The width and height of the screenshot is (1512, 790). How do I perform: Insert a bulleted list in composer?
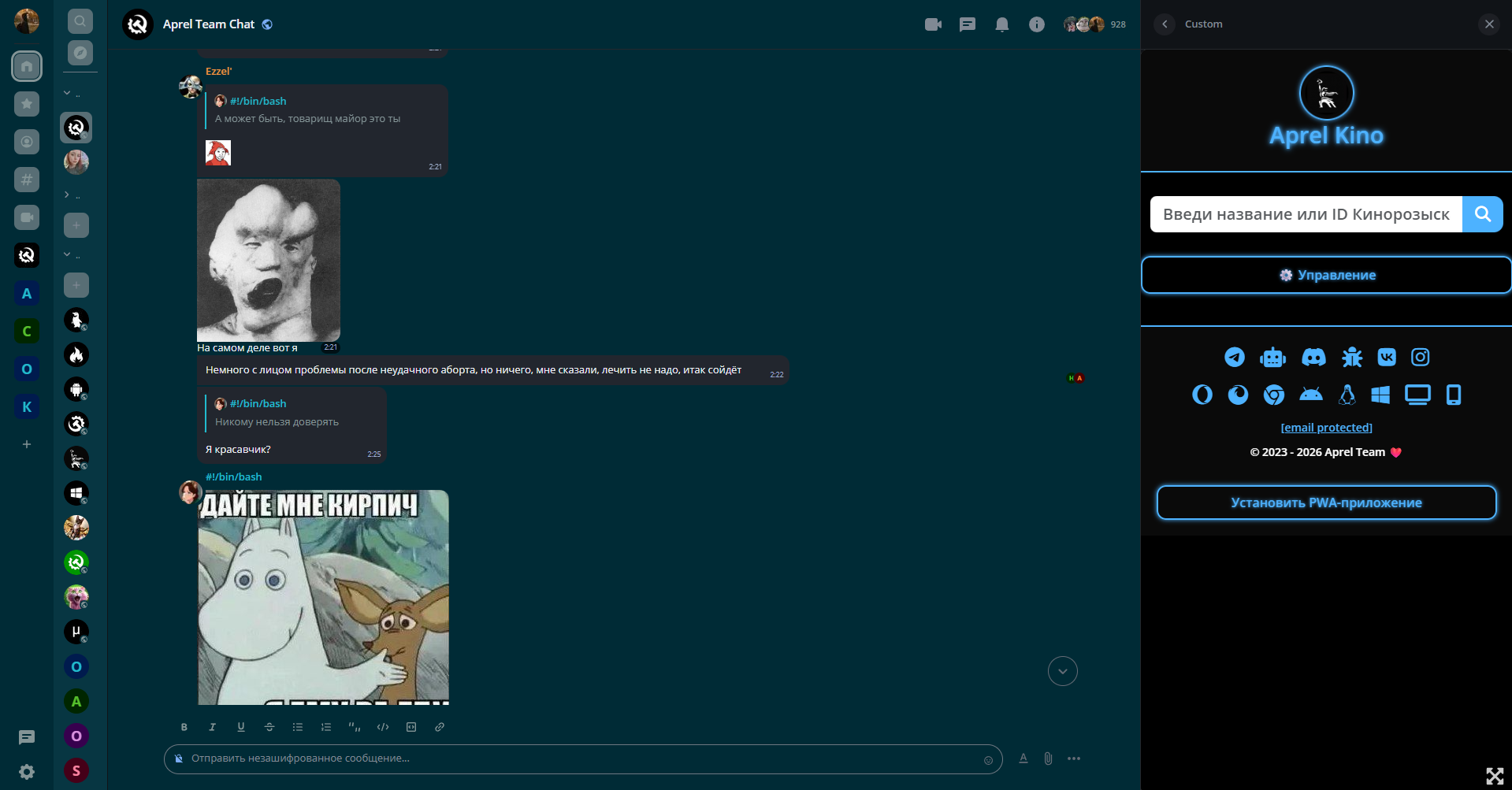click(298, 727)
